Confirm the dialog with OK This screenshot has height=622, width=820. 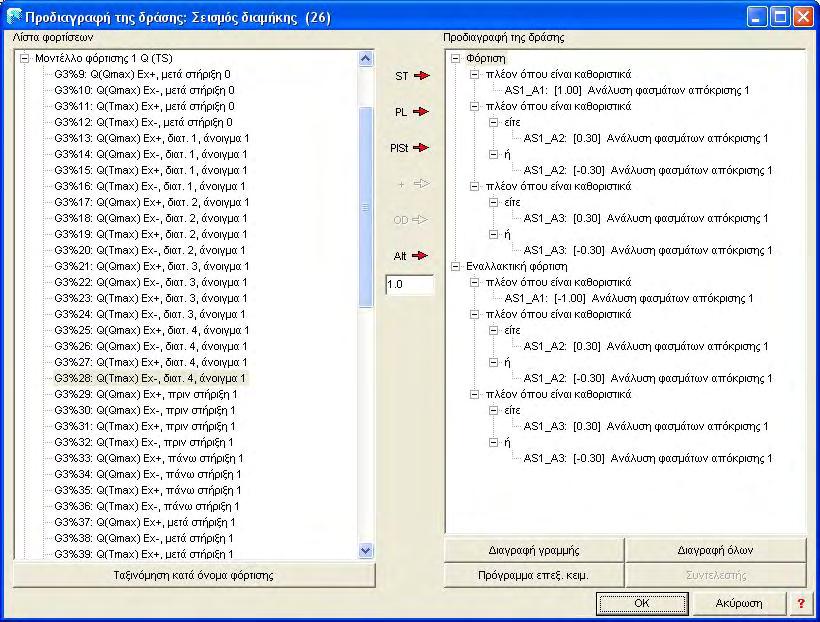click(x=642, y=603)
